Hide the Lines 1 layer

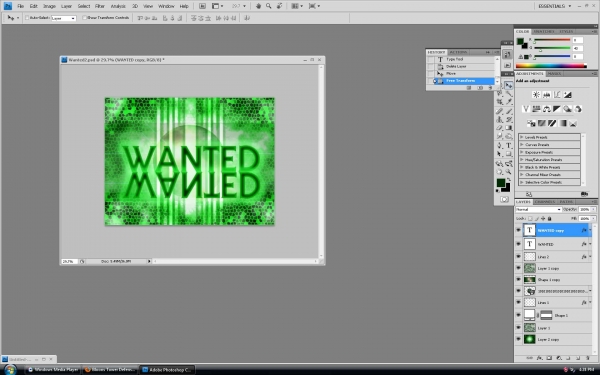click(518, 302)
